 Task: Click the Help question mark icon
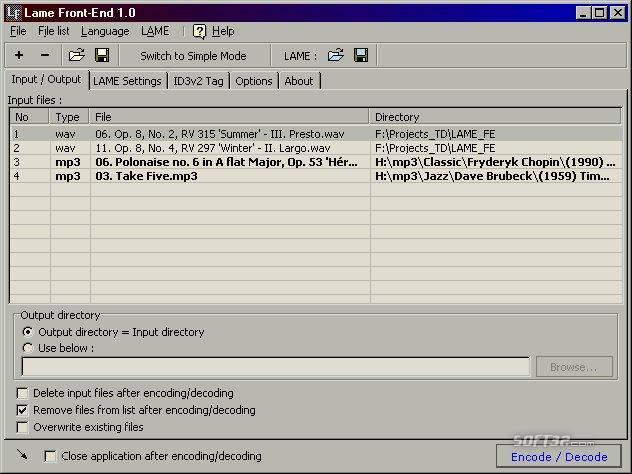click(199, 31)
